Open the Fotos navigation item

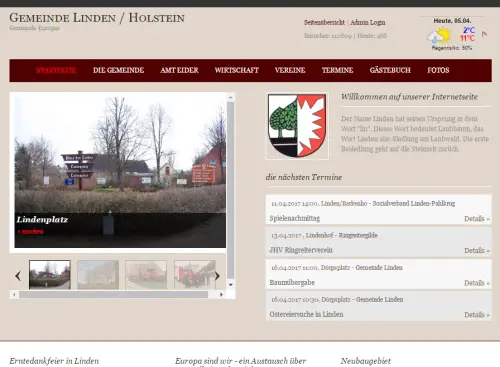(x=438, y=70)
